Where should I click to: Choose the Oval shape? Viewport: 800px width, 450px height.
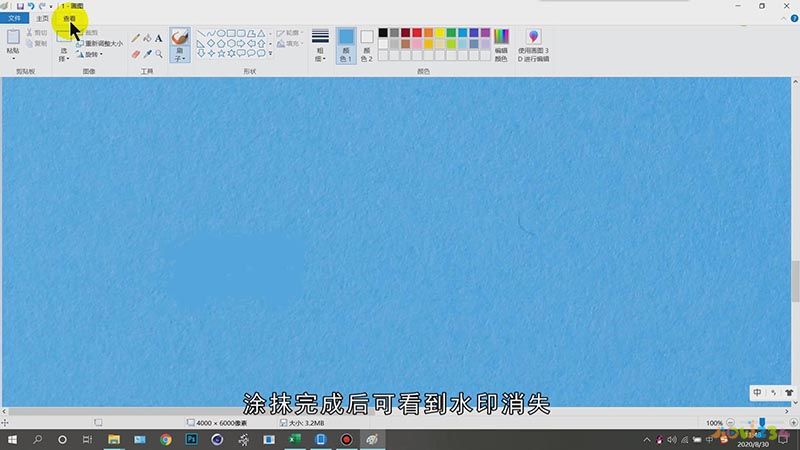[x=221, y=33]
